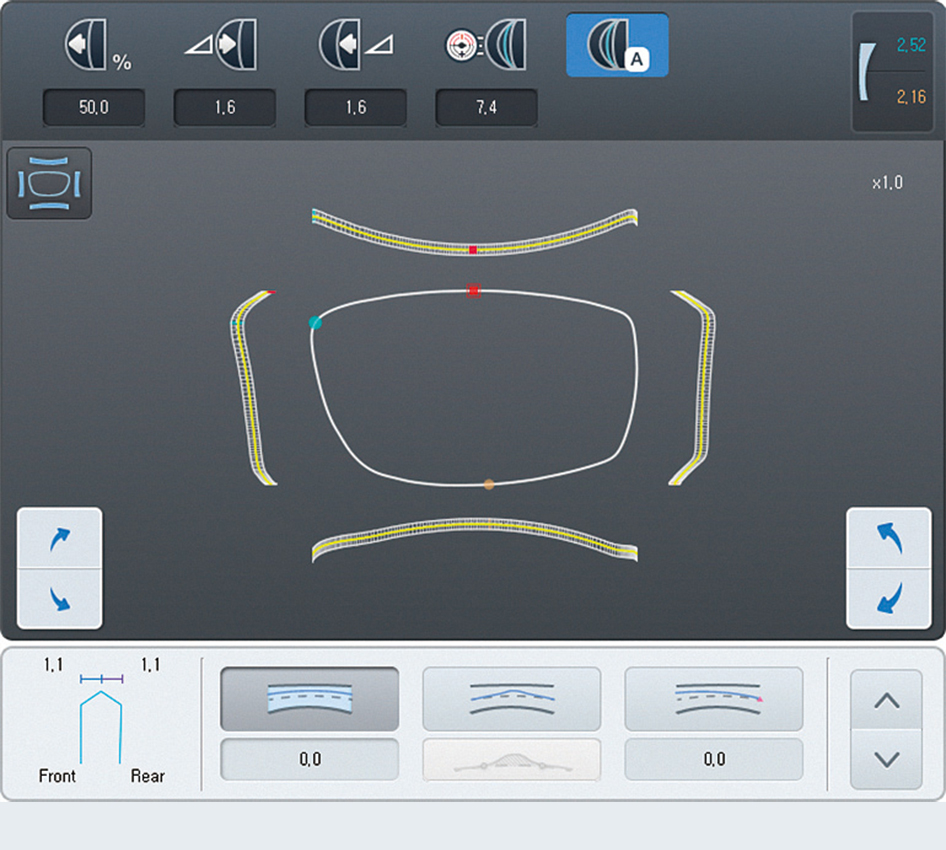
Task: Click the cyan dot on lens outline
Action: [316, 322]
